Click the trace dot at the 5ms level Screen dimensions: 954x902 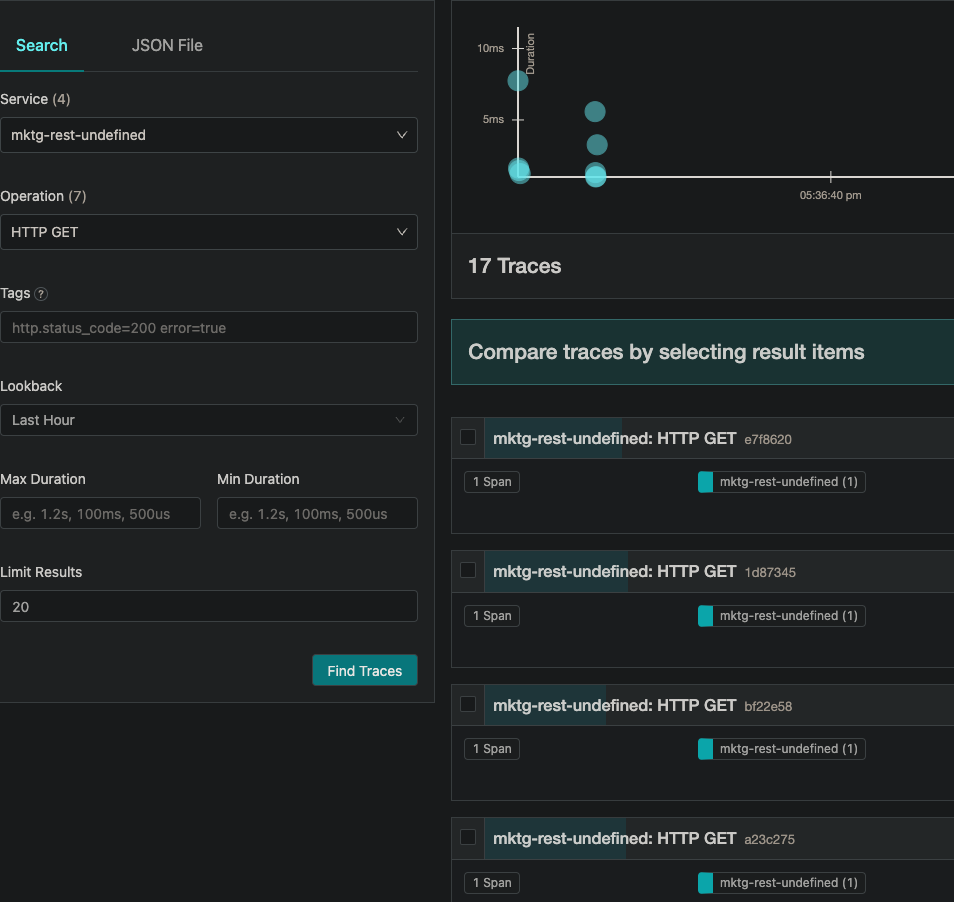point(595,111)
